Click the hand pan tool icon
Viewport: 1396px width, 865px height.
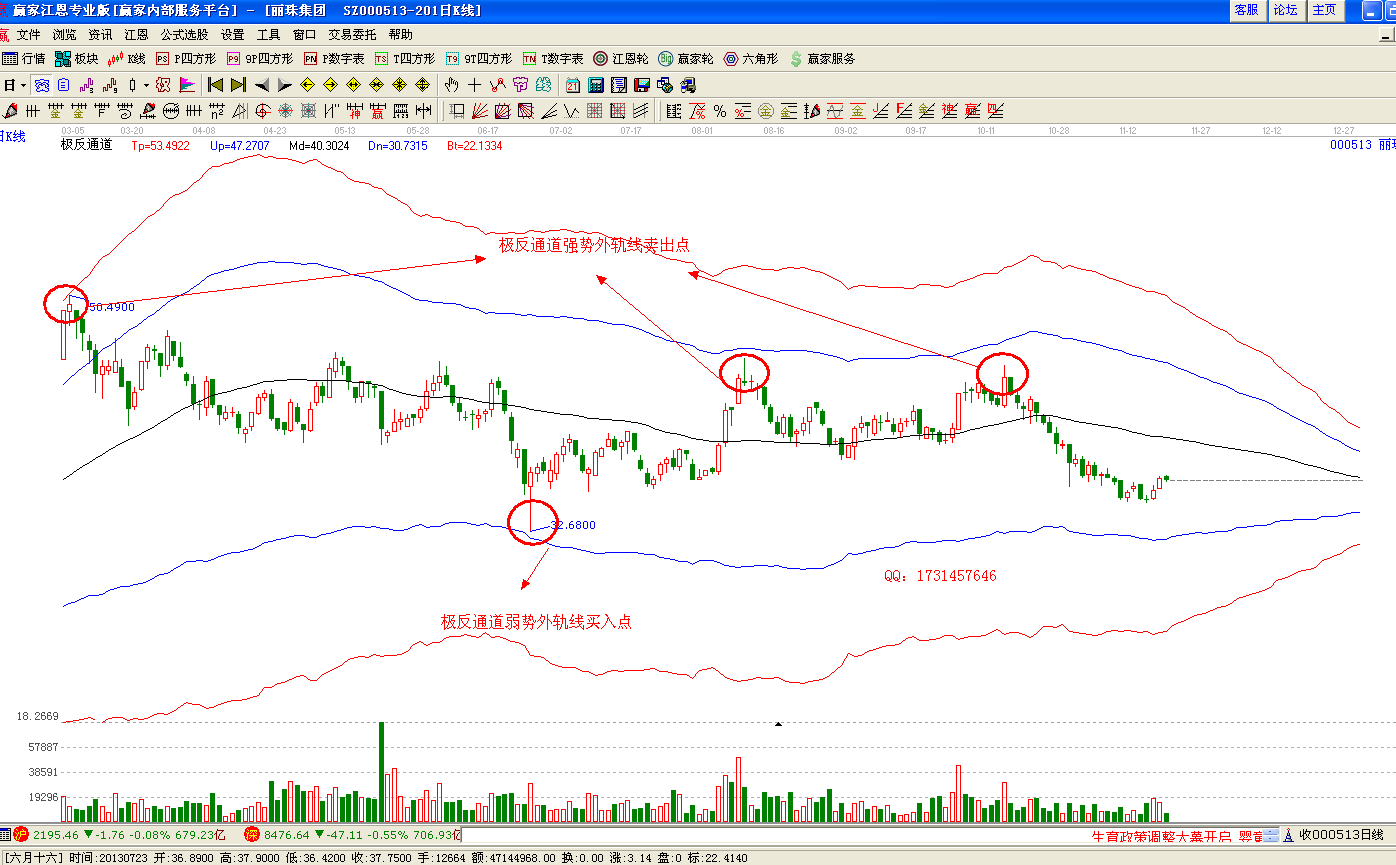(x=452, y=85)
